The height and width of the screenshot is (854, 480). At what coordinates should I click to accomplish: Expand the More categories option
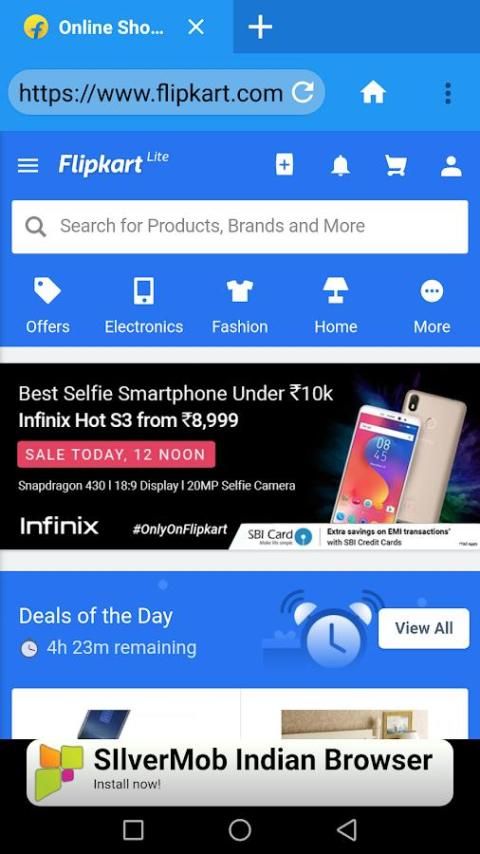pyautogui.click(x=432, y=306)
